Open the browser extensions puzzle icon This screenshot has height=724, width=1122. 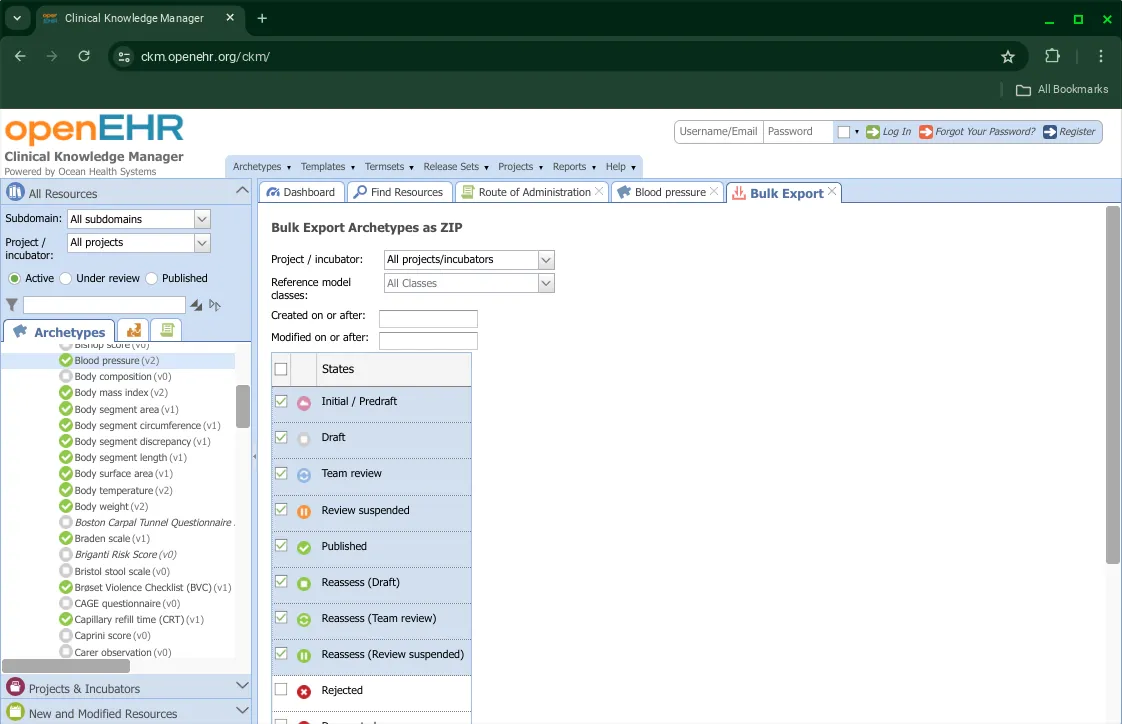[x=1052, y=57]
